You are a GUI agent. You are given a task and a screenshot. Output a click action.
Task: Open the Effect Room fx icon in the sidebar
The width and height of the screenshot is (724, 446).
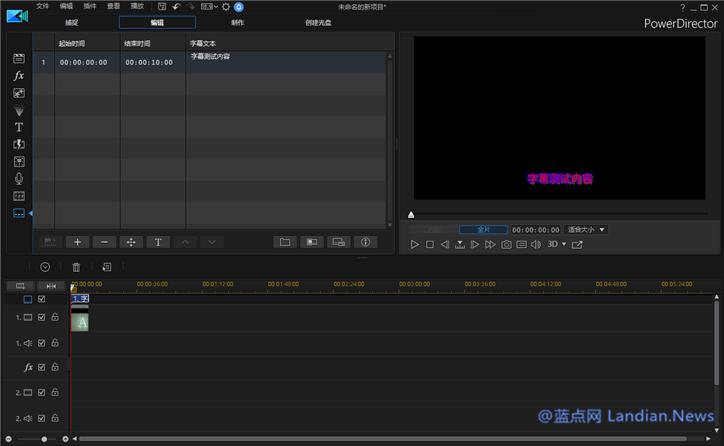point(18,76)
